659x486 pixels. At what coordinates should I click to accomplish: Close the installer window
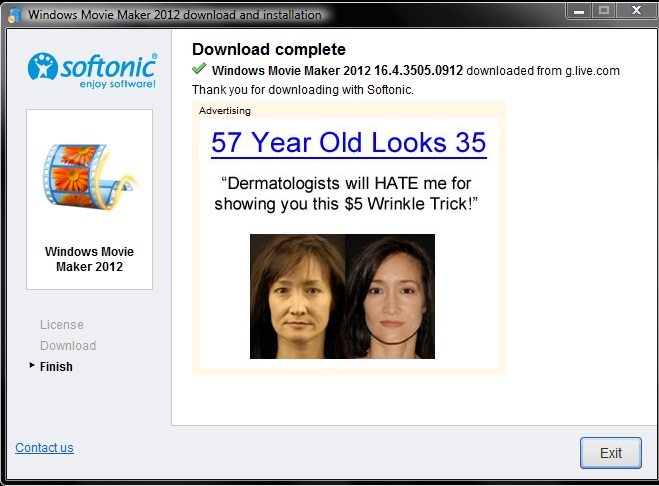(636, 11)
